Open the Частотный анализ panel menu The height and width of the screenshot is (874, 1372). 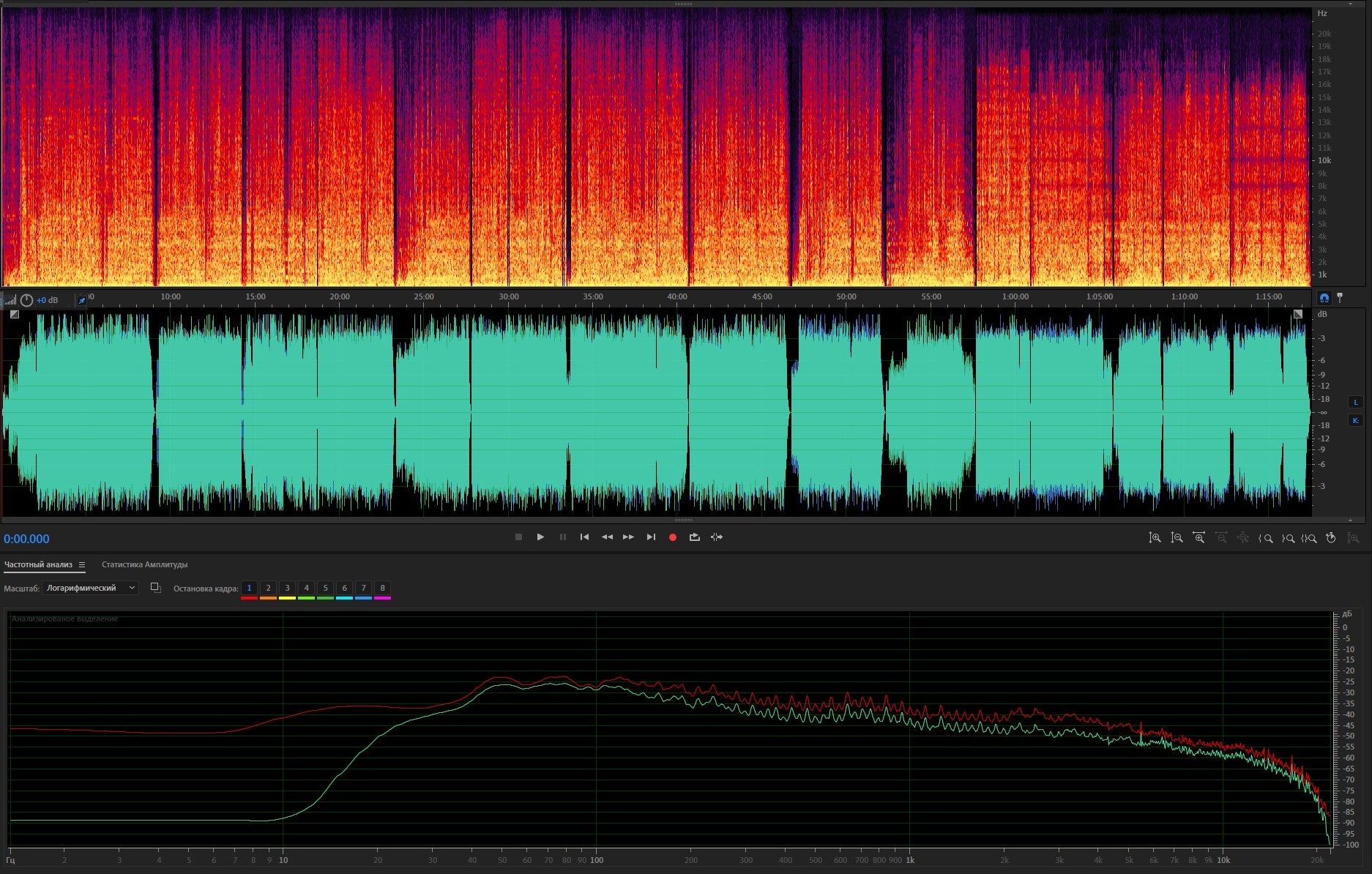82,565
